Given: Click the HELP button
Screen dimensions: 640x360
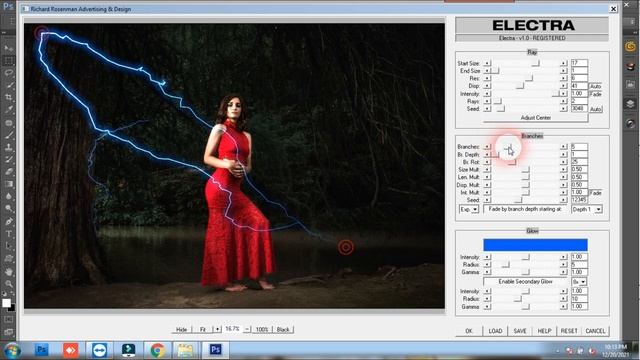Looking at the screenshot, I should click(x=544, y=331).
